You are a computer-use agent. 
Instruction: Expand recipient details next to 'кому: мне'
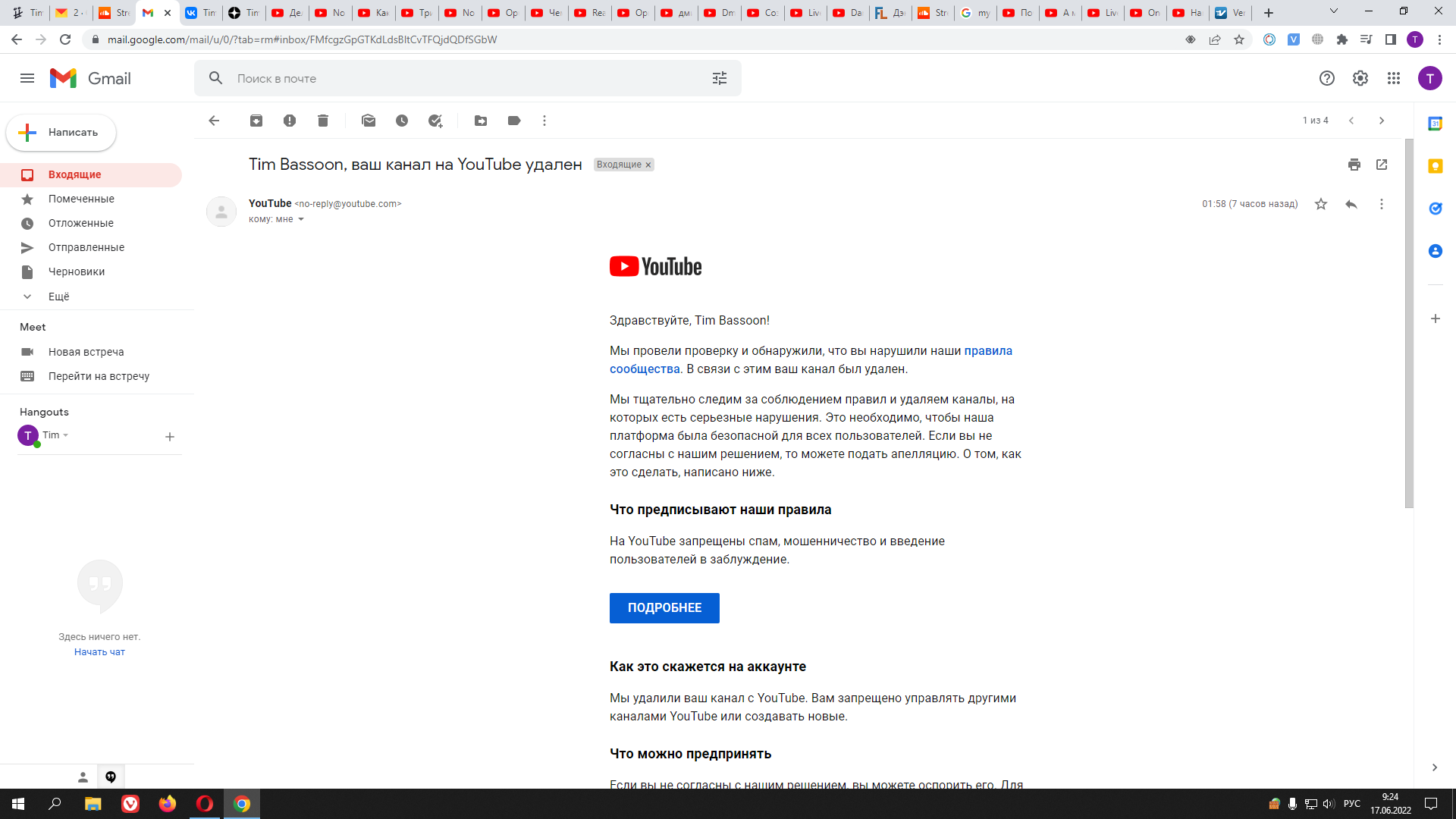(301, 219)
